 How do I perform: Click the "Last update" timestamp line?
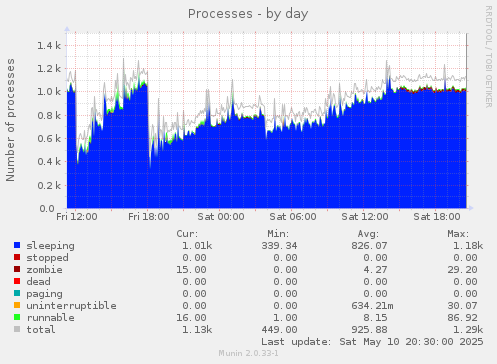372,342
